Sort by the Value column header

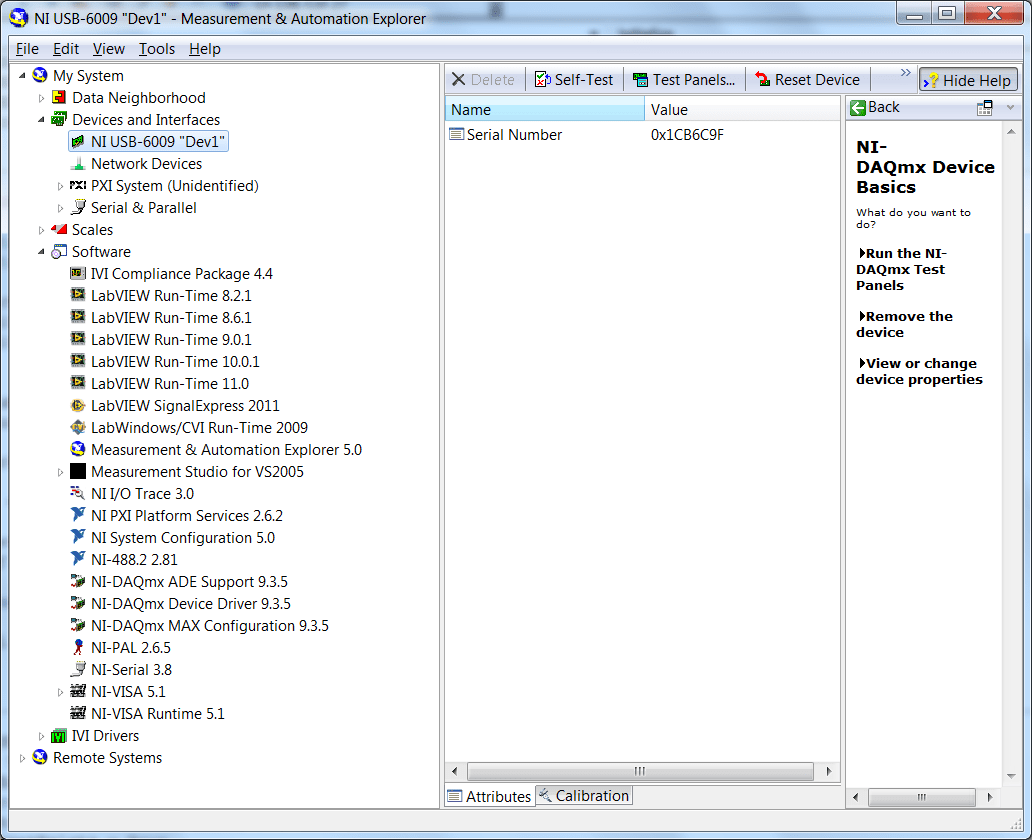(x=742, y=109)
